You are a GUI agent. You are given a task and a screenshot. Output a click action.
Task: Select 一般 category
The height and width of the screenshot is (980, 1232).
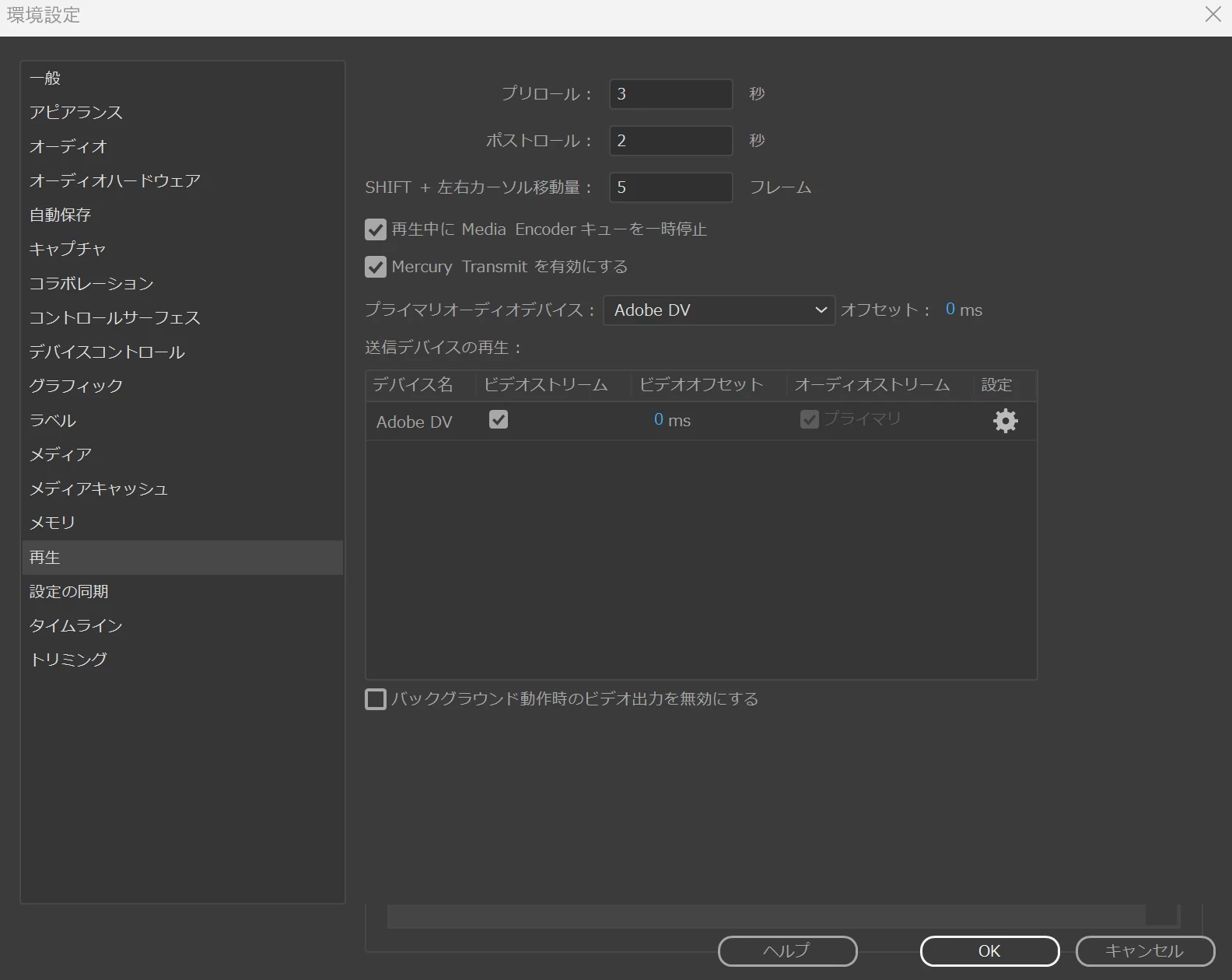182,78
